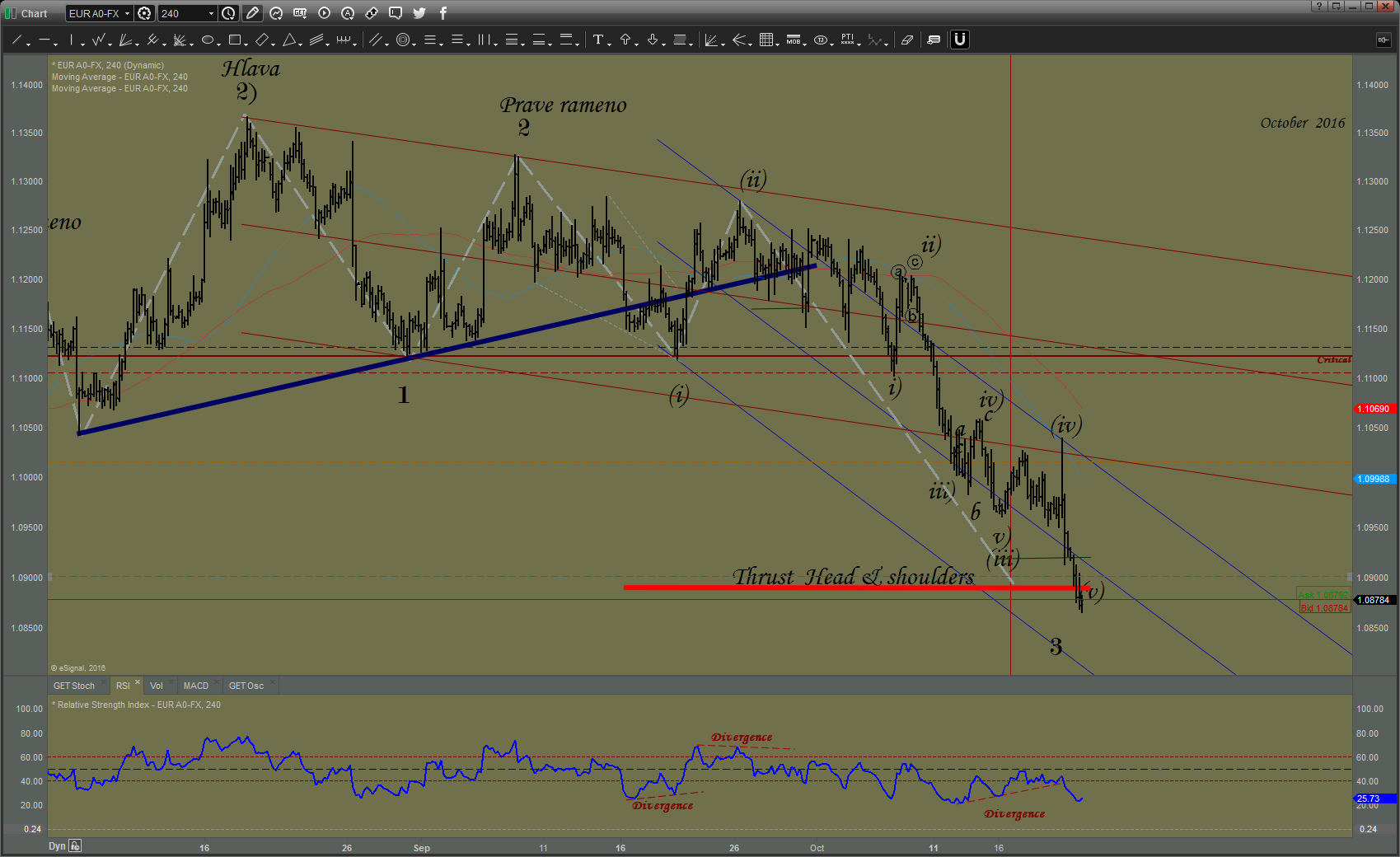The width and height of the screenshot is (1400, 857).
Task: Select the Gann fan lines tool
Action: (126, 40)
